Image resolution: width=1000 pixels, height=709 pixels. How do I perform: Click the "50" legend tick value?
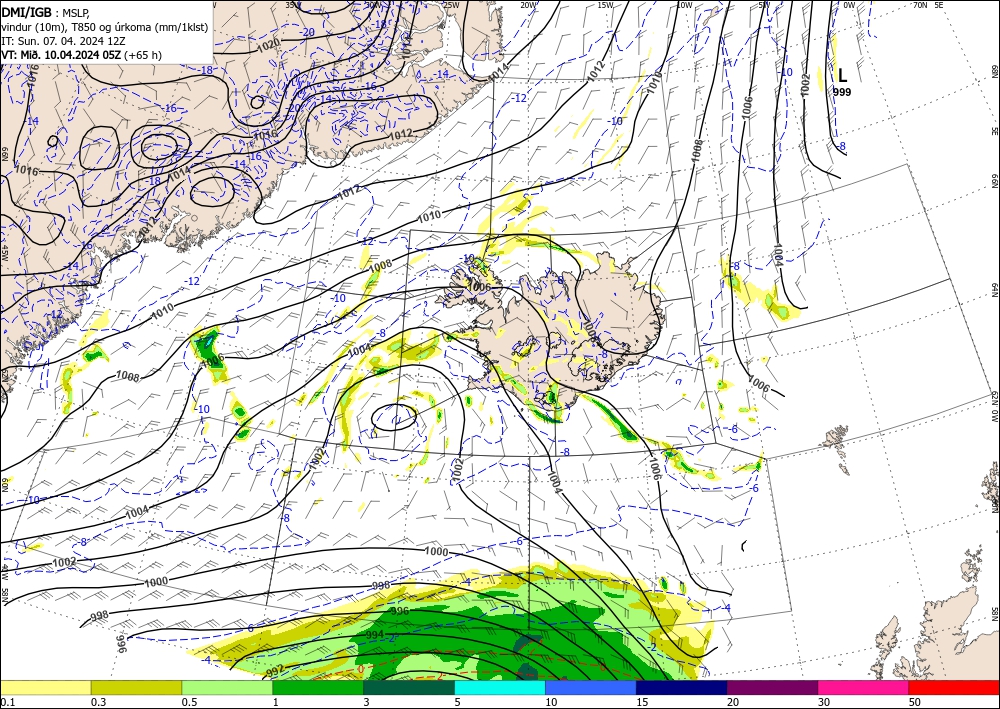click(x=915, y=702)
